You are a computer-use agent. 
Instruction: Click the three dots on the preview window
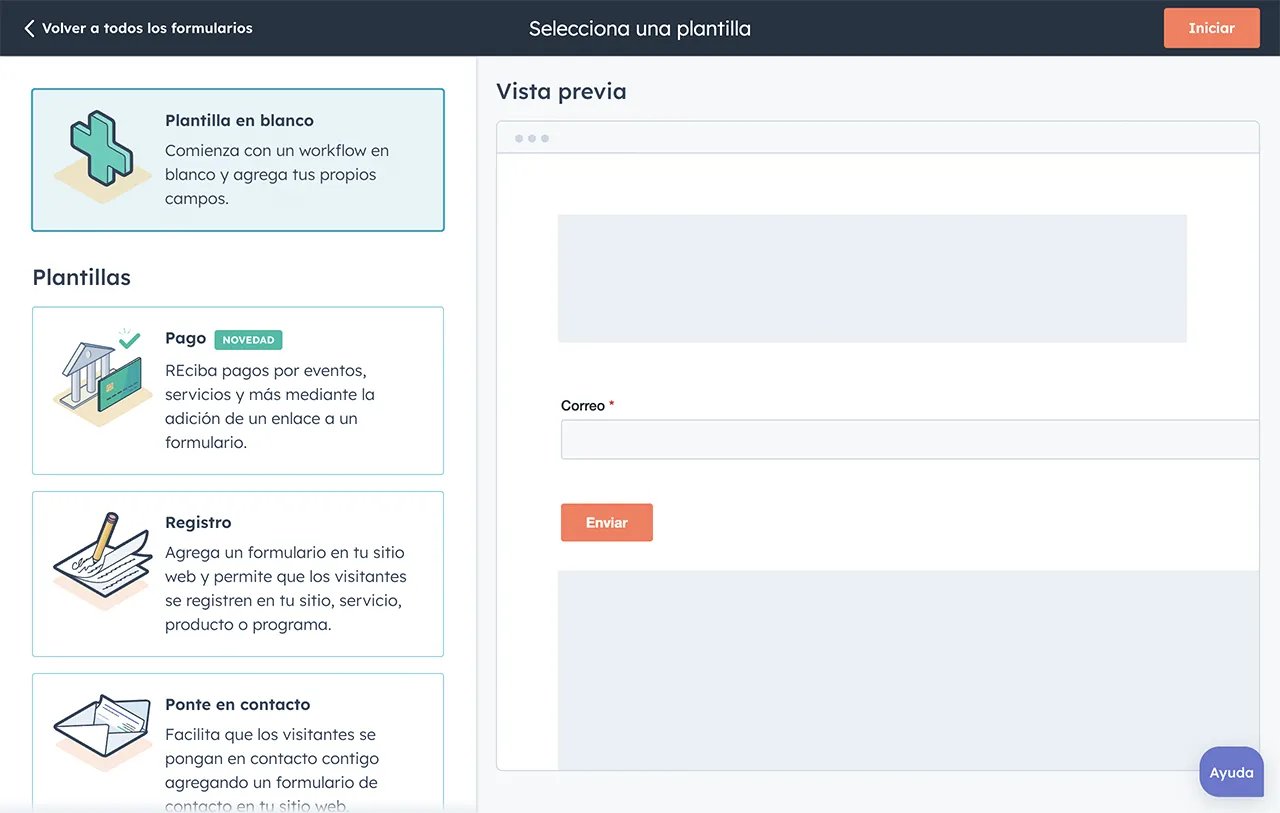click(530, 138)
